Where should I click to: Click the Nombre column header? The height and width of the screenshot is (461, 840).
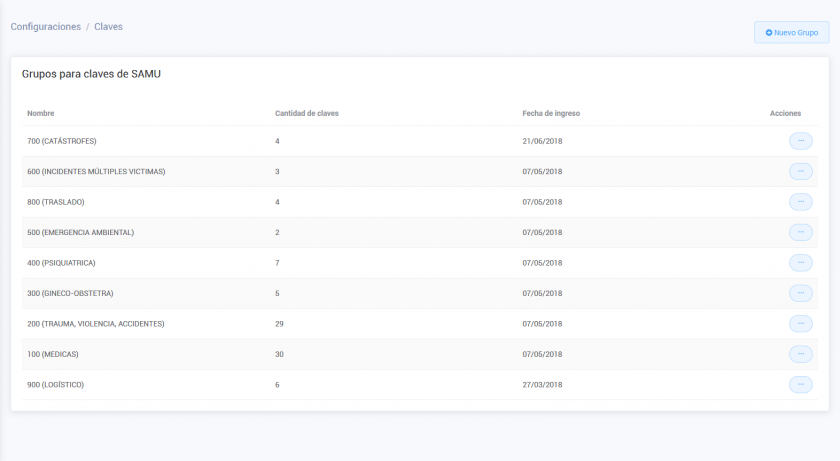[x=40, y=113]
